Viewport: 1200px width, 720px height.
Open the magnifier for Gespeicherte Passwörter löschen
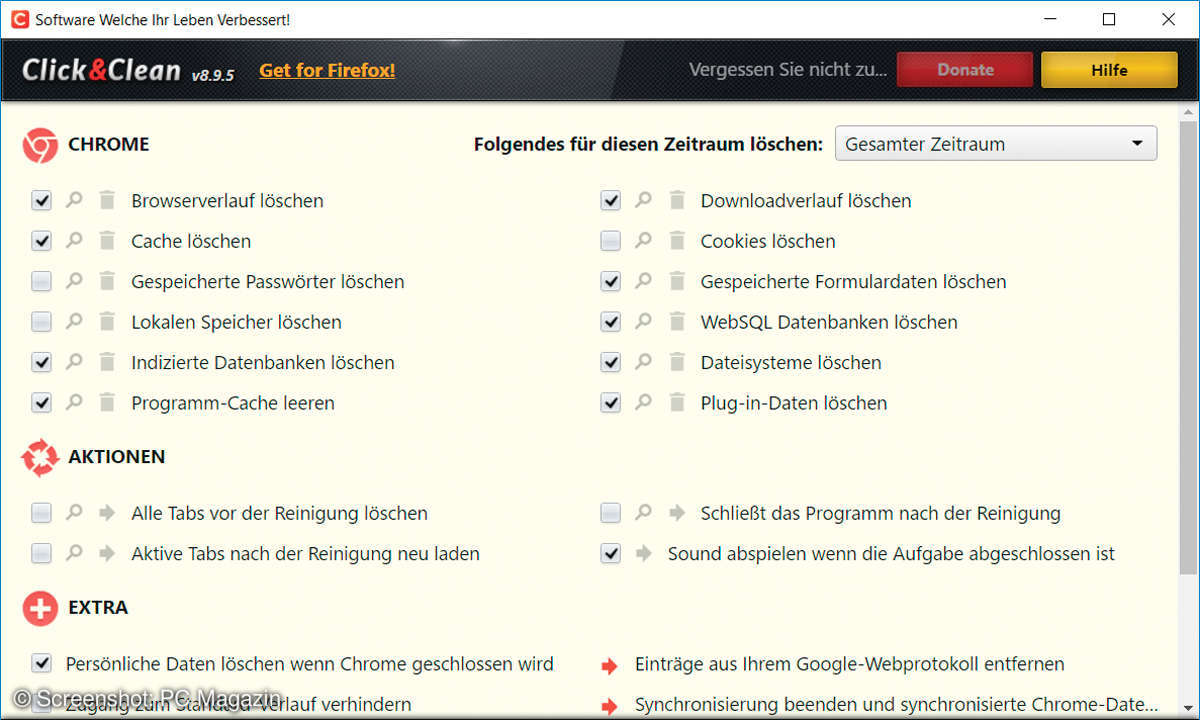click(74, 281)
